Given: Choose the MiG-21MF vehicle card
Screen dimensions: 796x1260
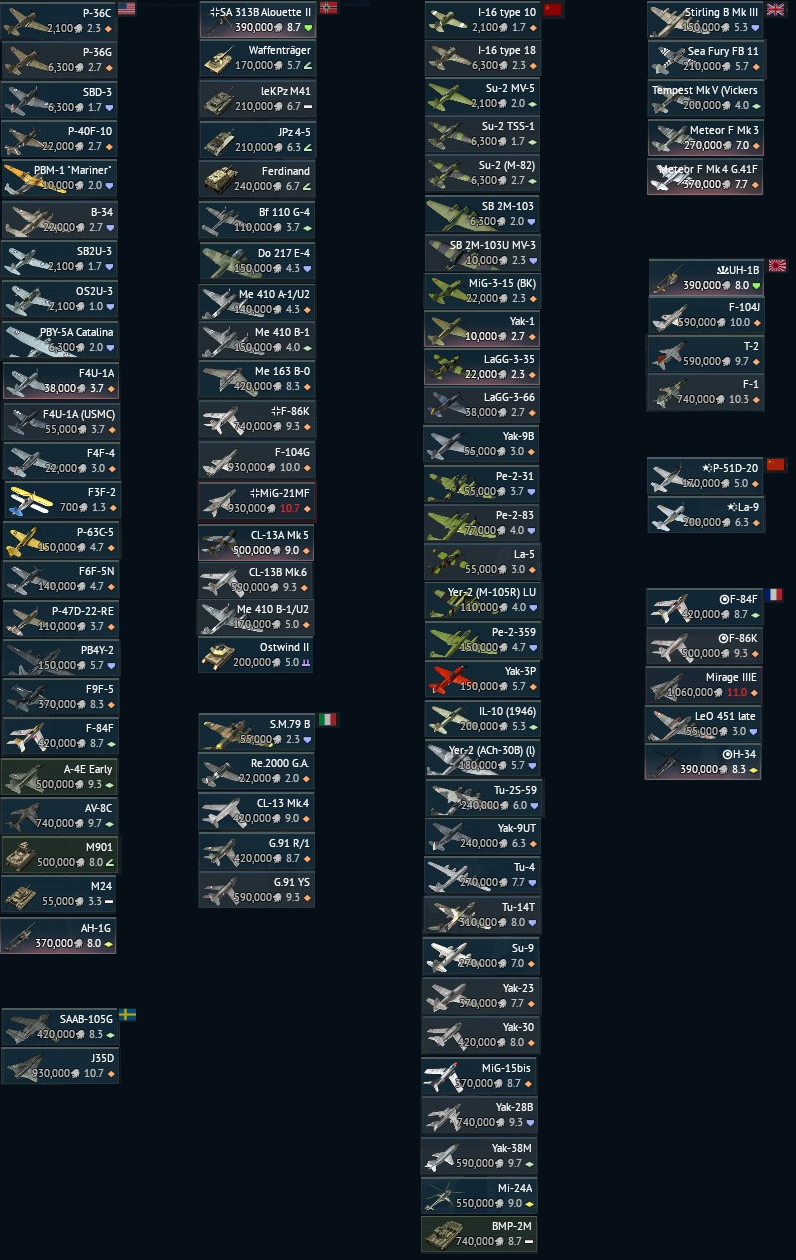Looking at the screenshot, I should (x=257, y=500).
